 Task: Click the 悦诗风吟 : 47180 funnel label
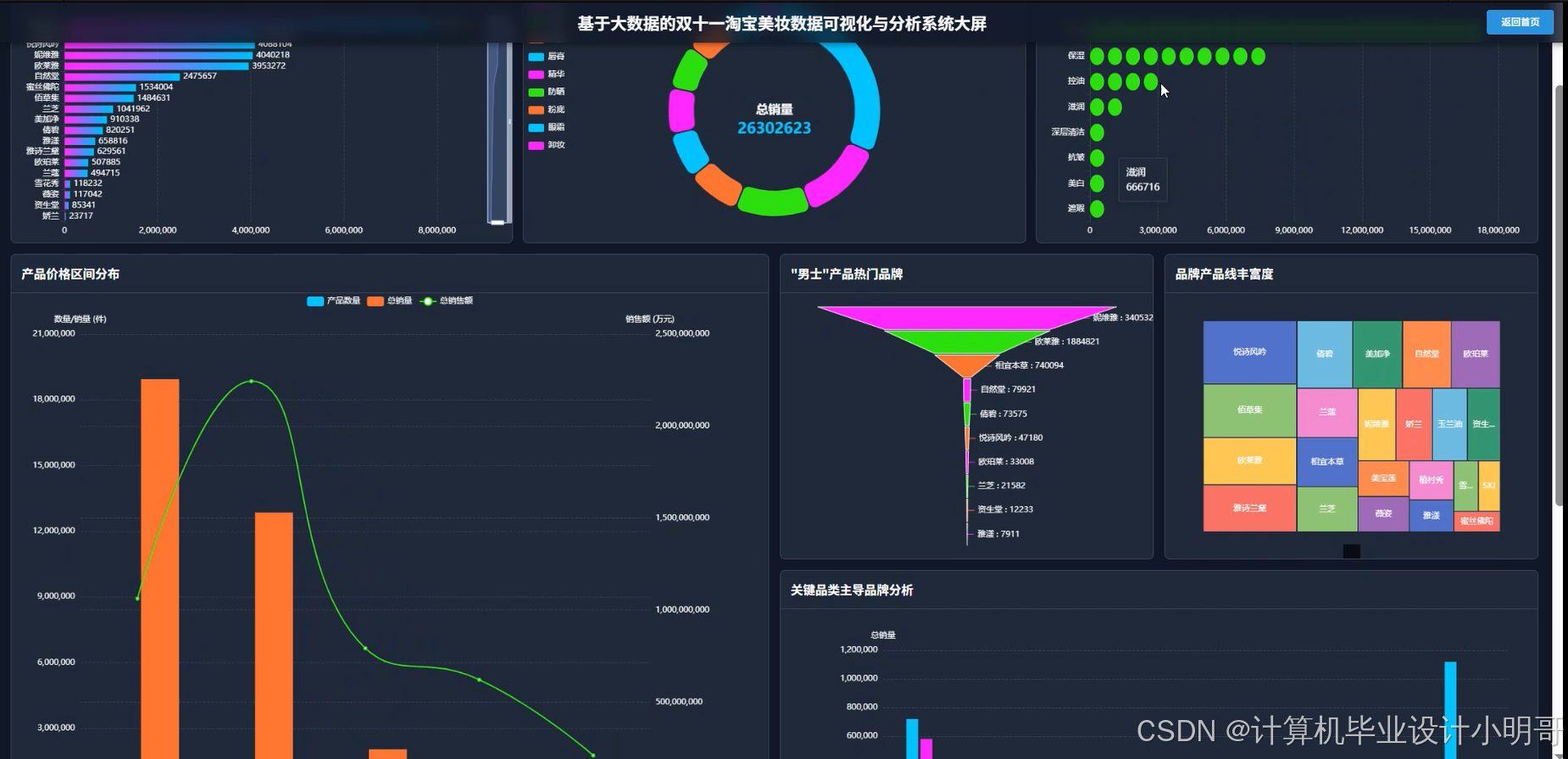click(1010, 438)
